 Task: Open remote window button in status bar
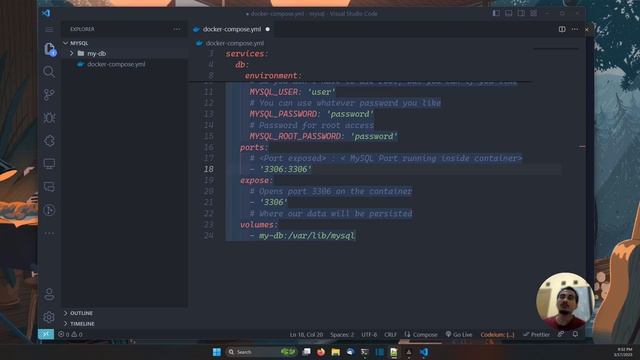coord(46,334)
